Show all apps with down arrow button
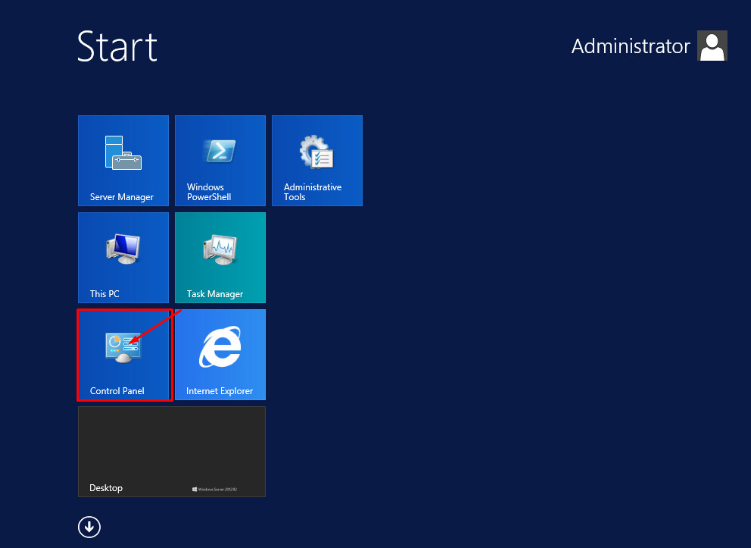 click(89, 527)
